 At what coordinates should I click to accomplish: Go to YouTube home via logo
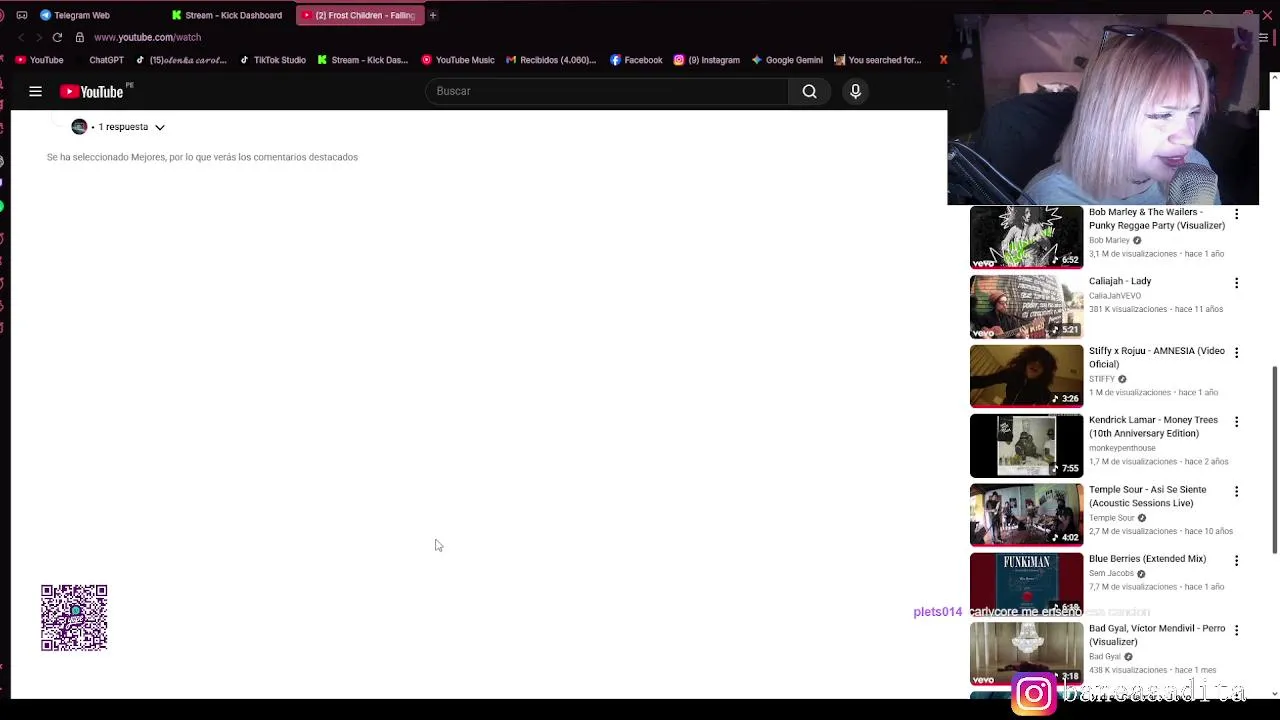click(92, 91)
